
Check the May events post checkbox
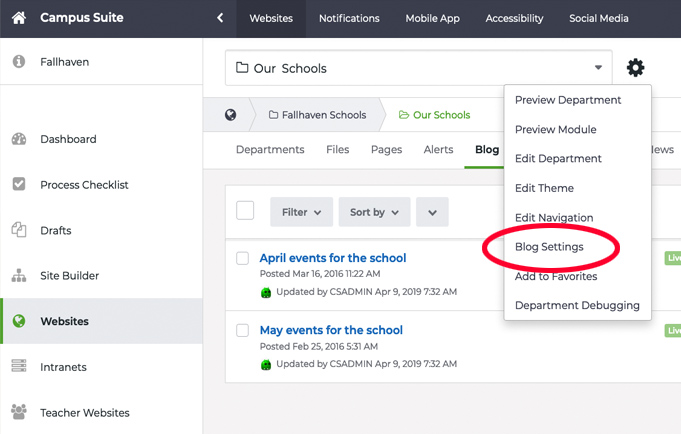coord(242,330)
